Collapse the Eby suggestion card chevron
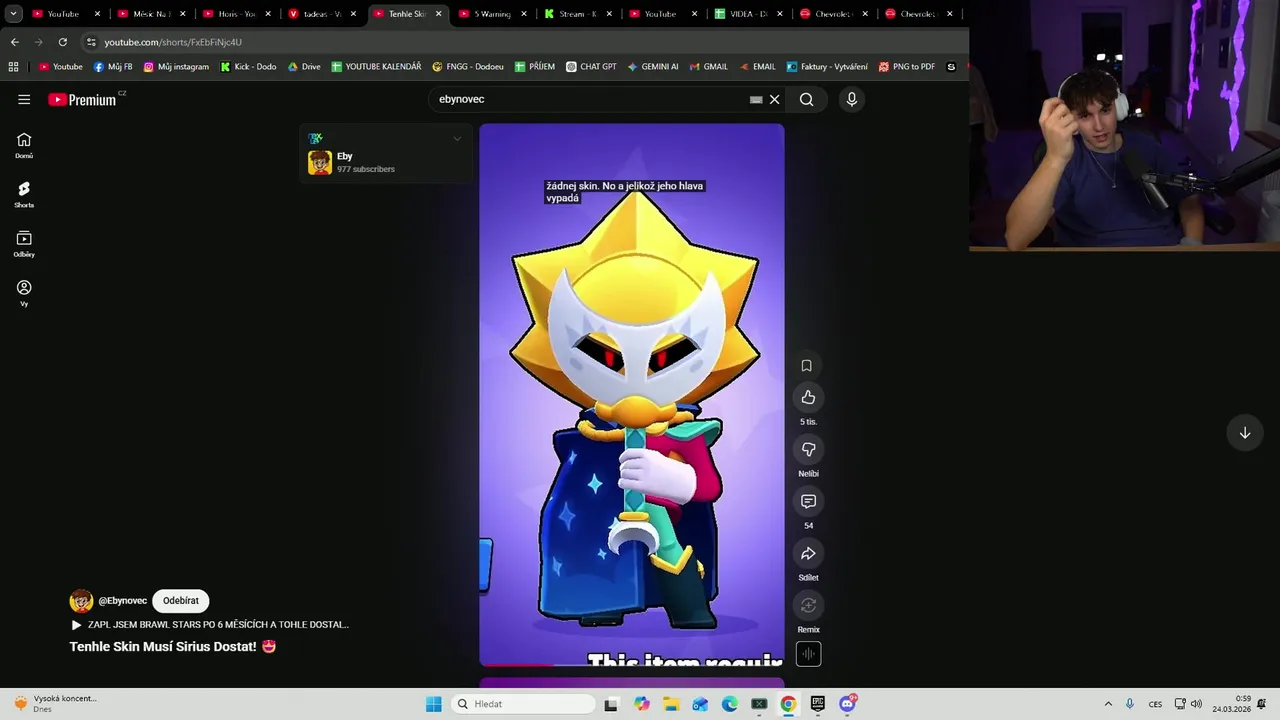Viewport: 1280px width, 720px height. (457, 139)
